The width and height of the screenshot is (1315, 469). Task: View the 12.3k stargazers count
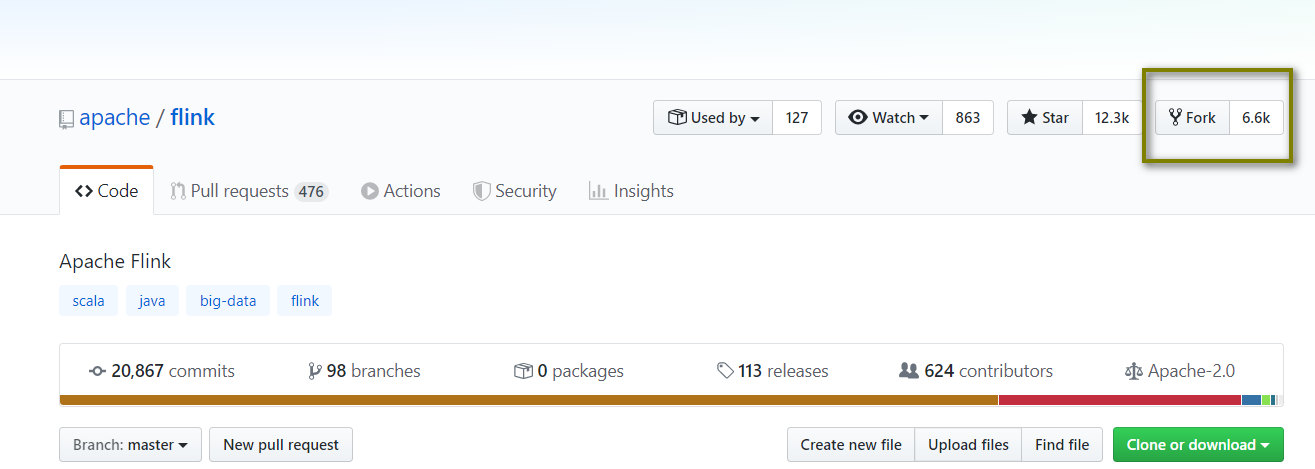[x=1112, y=118]
